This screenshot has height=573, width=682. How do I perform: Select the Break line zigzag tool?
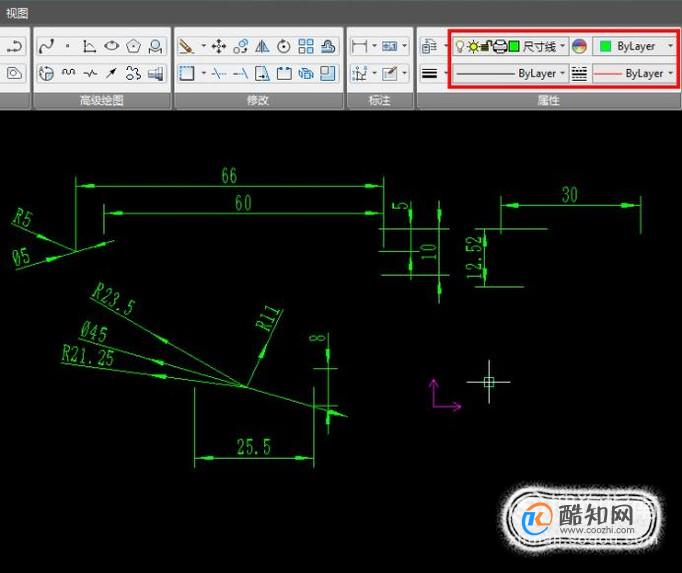[x=90, y=73]
